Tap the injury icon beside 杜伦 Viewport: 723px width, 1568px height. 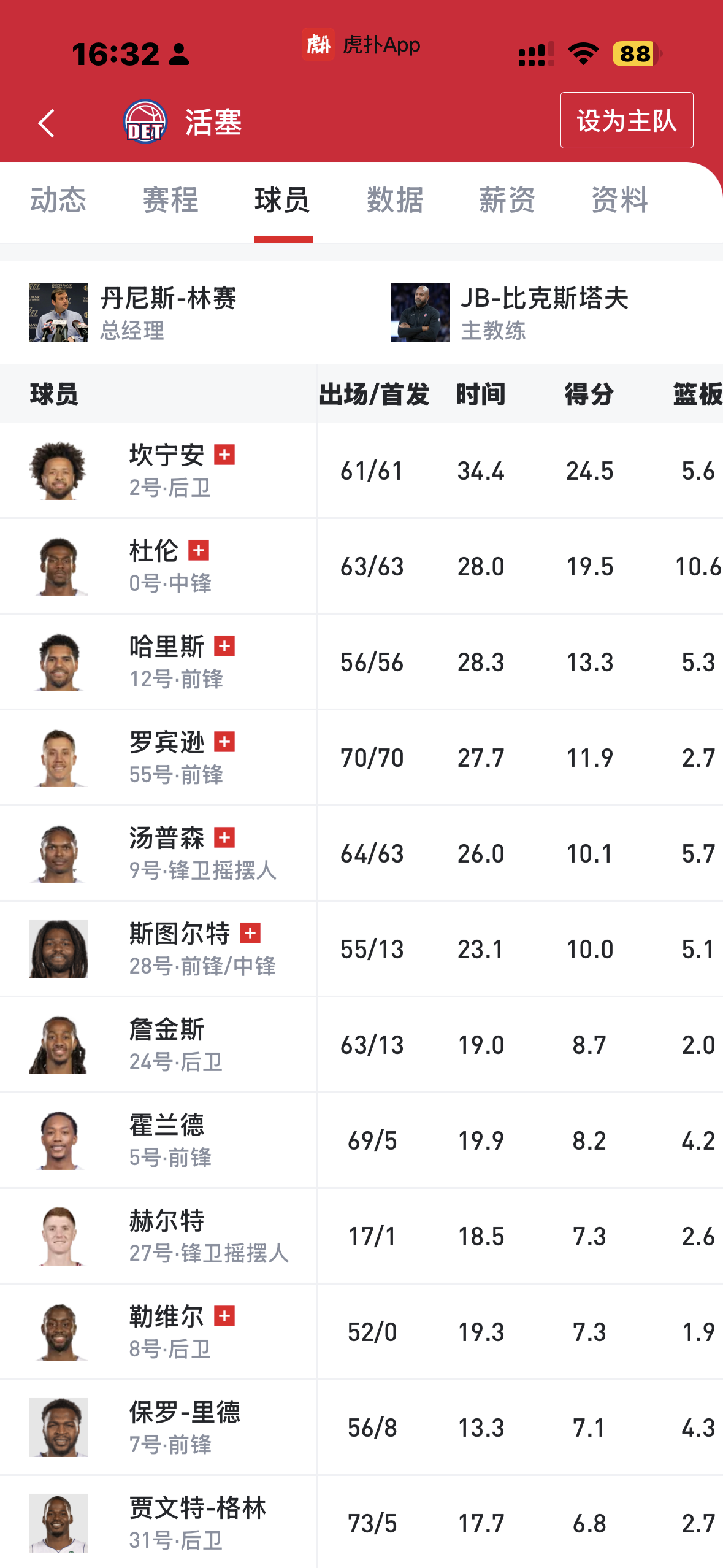199,550
